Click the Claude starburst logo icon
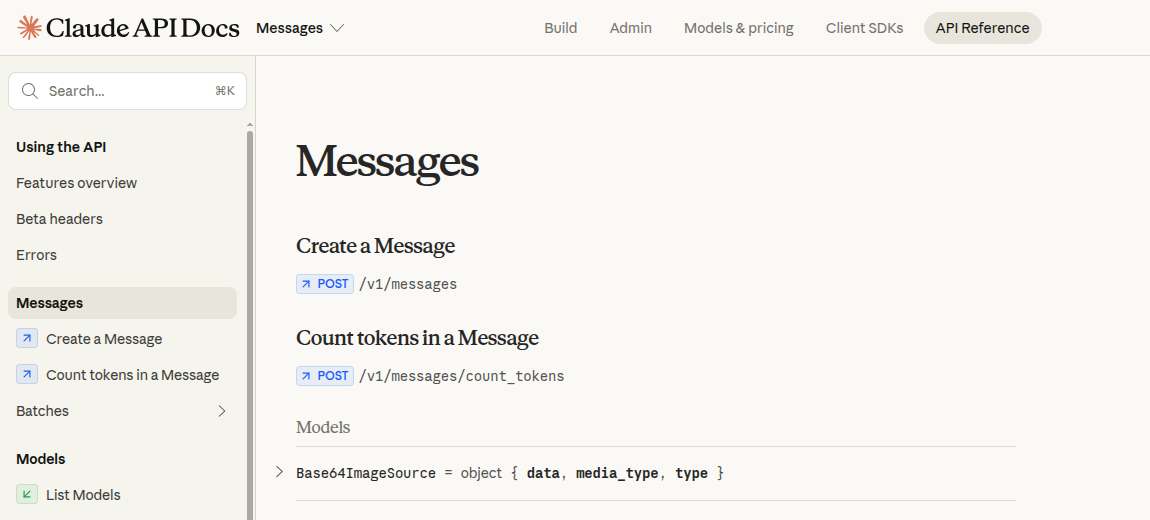 (29, 28)
